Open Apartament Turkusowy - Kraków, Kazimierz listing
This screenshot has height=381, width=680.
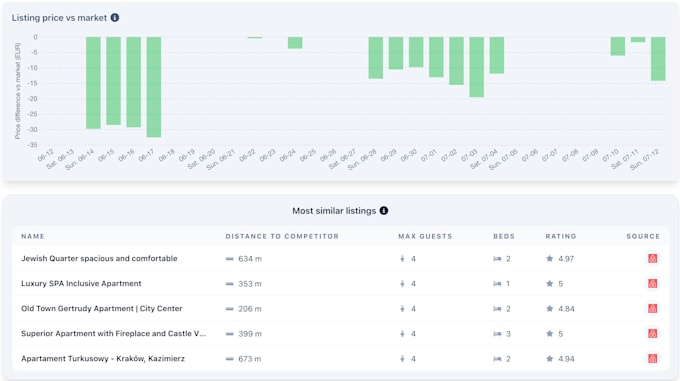coord(103,358)
